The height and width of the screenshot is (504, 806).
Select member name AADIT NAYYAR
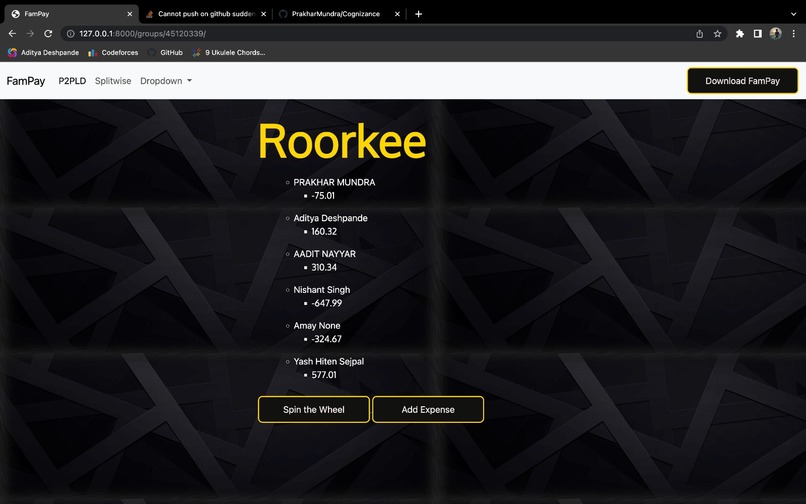[324, 254]
